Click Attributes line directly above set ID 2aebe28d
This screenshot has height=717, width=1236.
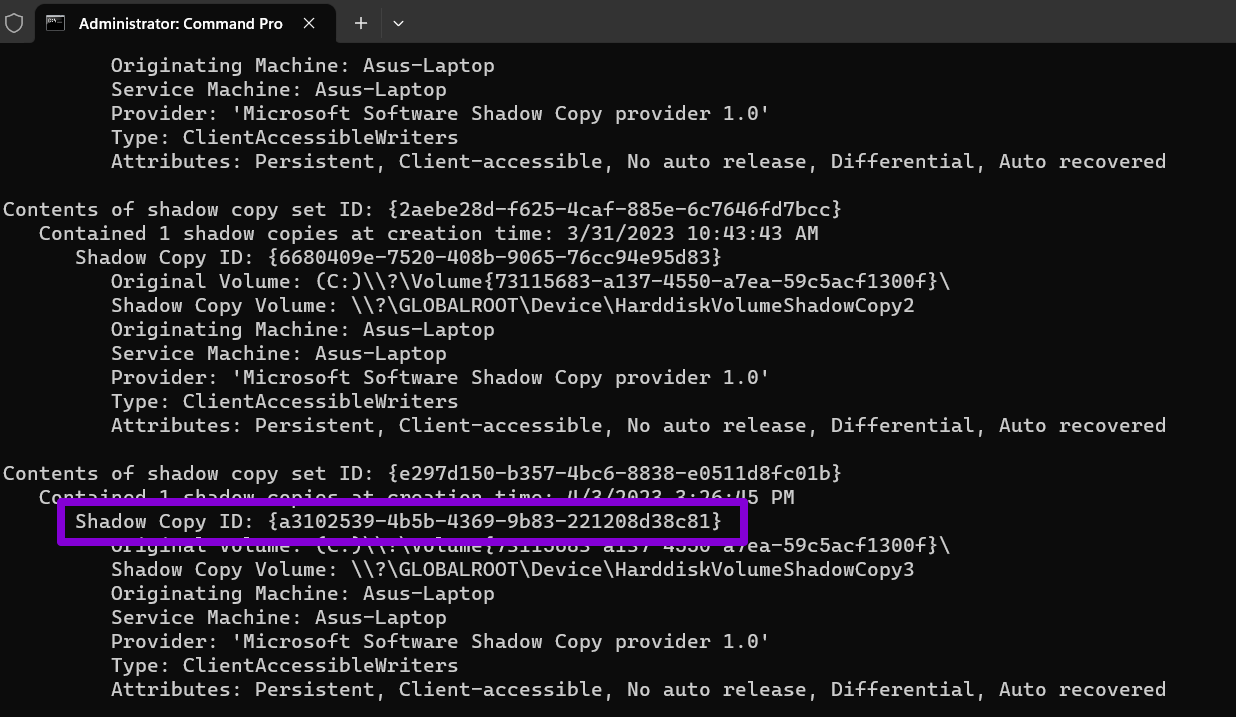point(638,162)
